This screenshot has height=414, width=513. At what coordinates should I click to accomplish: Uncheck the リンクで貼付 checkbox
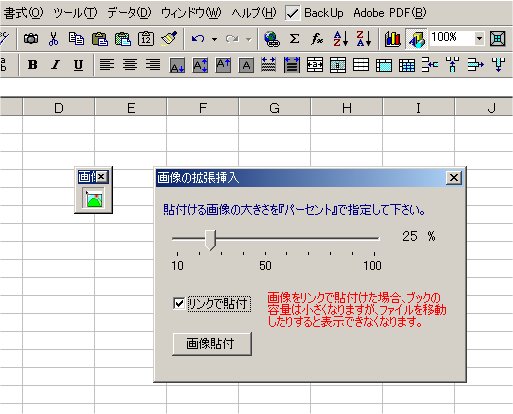coord(179,303)
